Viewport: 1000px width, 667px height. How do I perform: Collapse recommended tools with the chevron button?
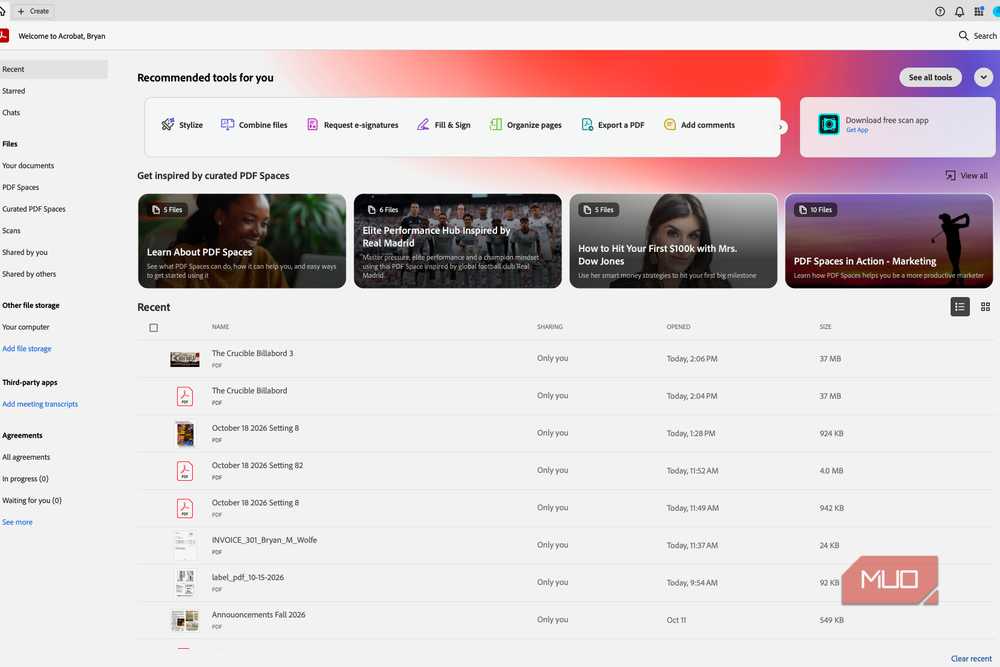pos(983,77)
